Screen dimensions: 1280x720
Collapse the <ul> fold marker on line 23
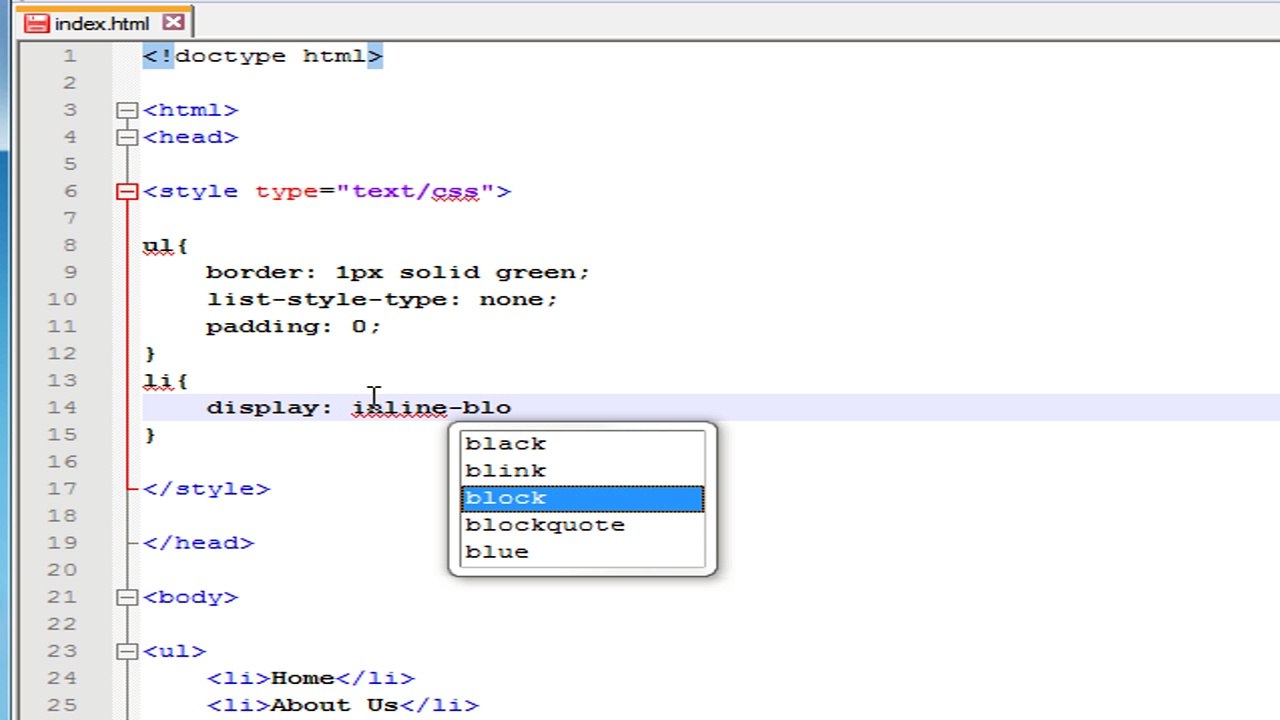point(127,651)
